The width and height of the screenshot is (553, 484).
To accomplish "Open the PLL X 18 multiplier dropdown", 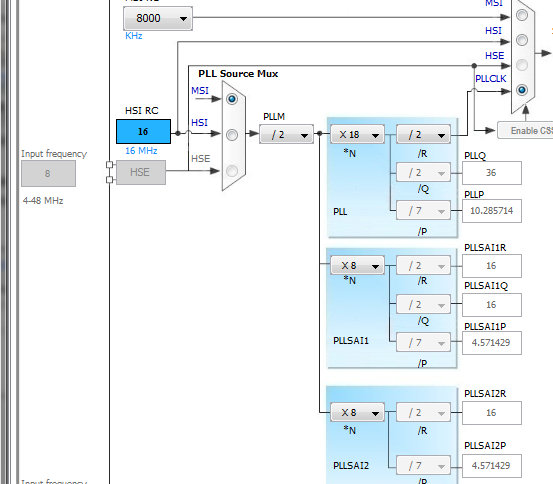I will click(357, 134).
